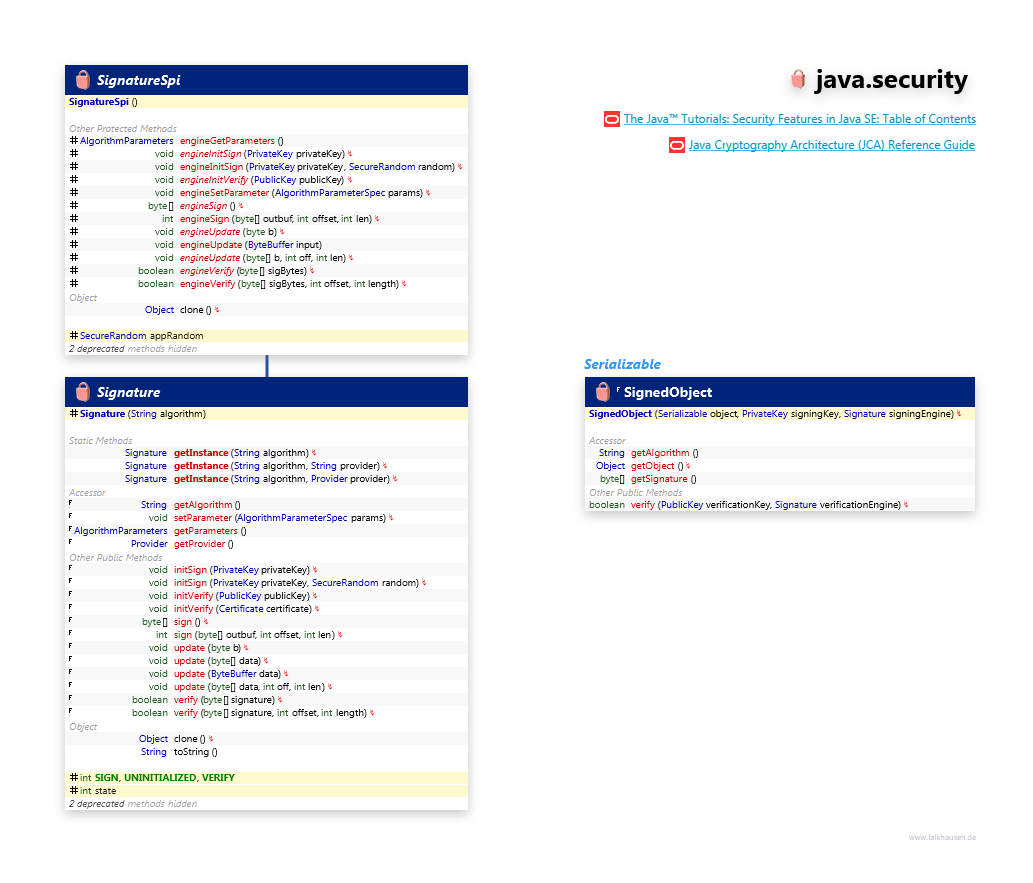Click the SignatureSpi class lock icon
This screenshot has height=883, width=1033.
pyautogui.click(x=82, y=80)
